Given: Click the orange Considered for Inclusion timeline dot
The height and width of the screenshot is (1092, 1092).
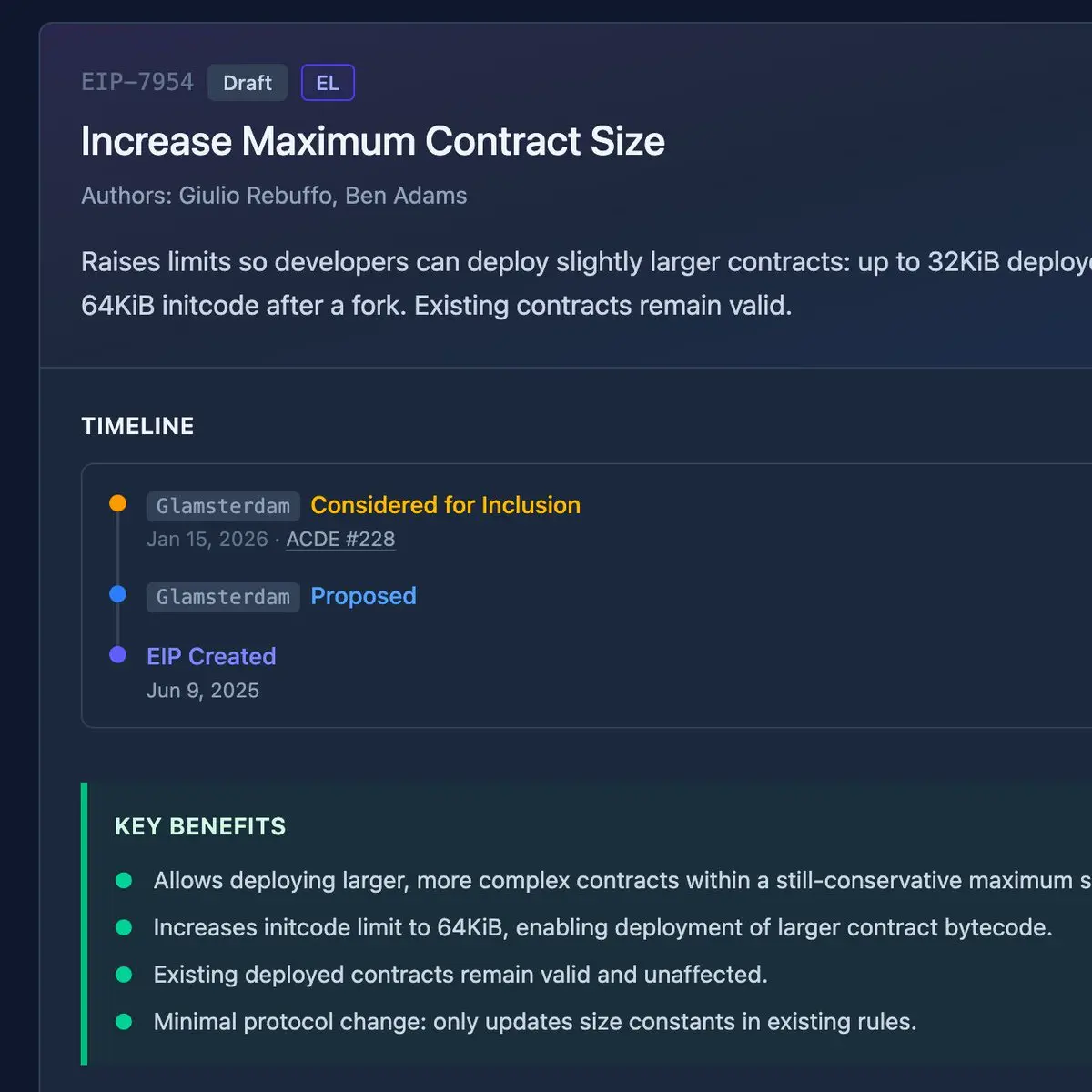Looking at the screenshot, I should point(117,503).
